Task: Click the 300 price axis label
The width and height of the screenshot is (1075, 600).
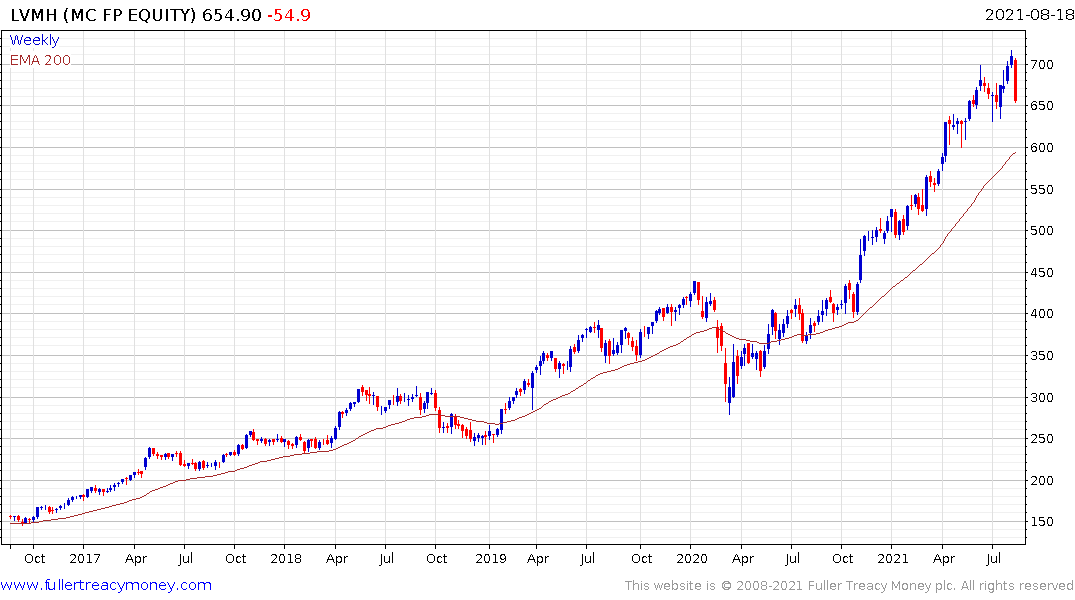Action: point(1041,397)
